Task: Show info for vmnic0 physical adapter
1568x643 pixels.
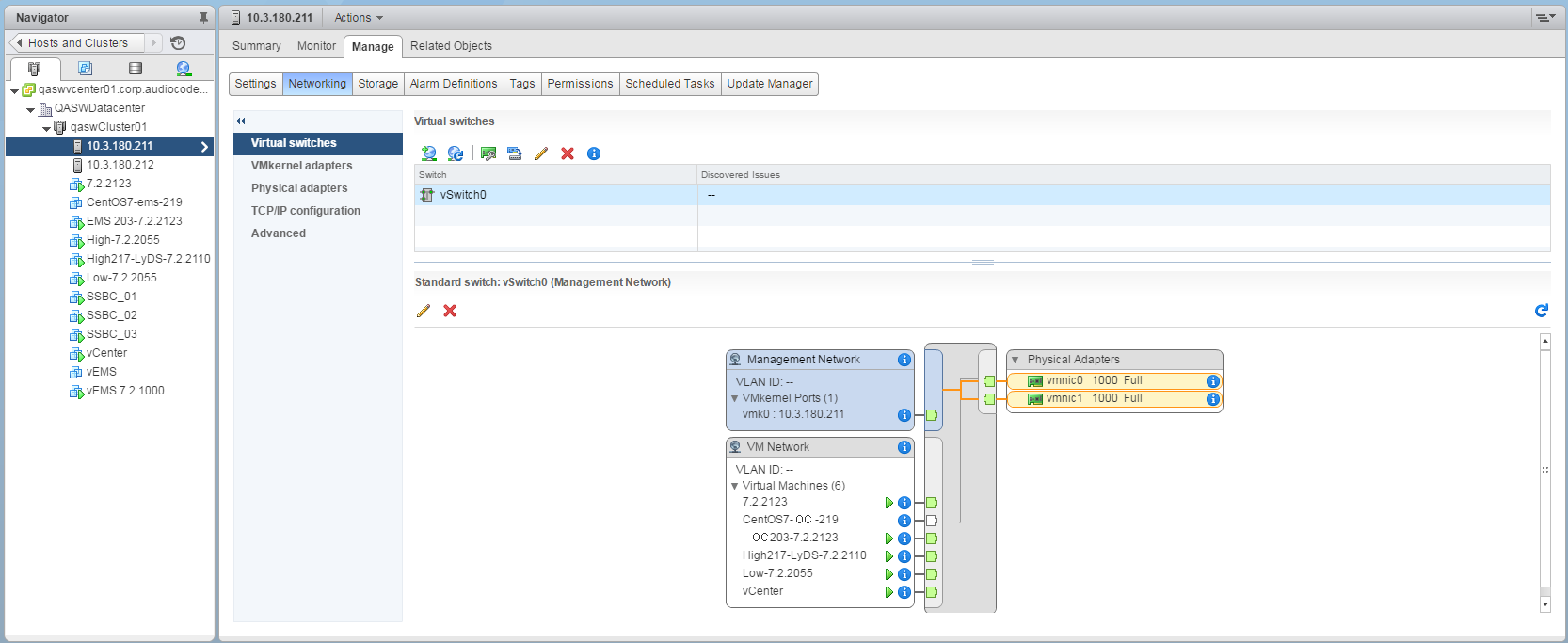Action: pyautogui.click(x=1212, y=381)
